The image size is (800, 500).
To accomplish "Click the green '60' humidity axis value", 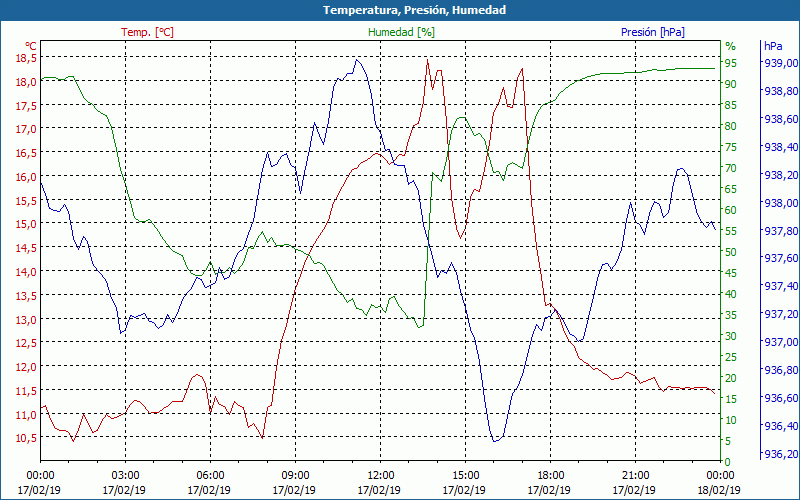I will pyautogui.click(x=731, y=210).
